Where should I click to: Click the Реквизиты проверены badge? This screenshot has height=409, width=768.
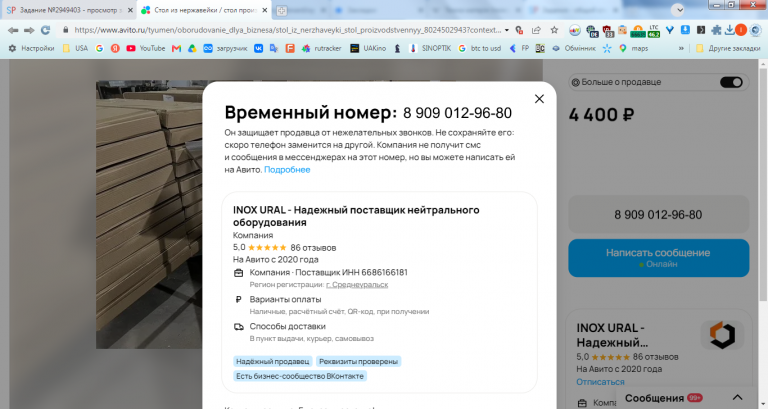(359, 361)
